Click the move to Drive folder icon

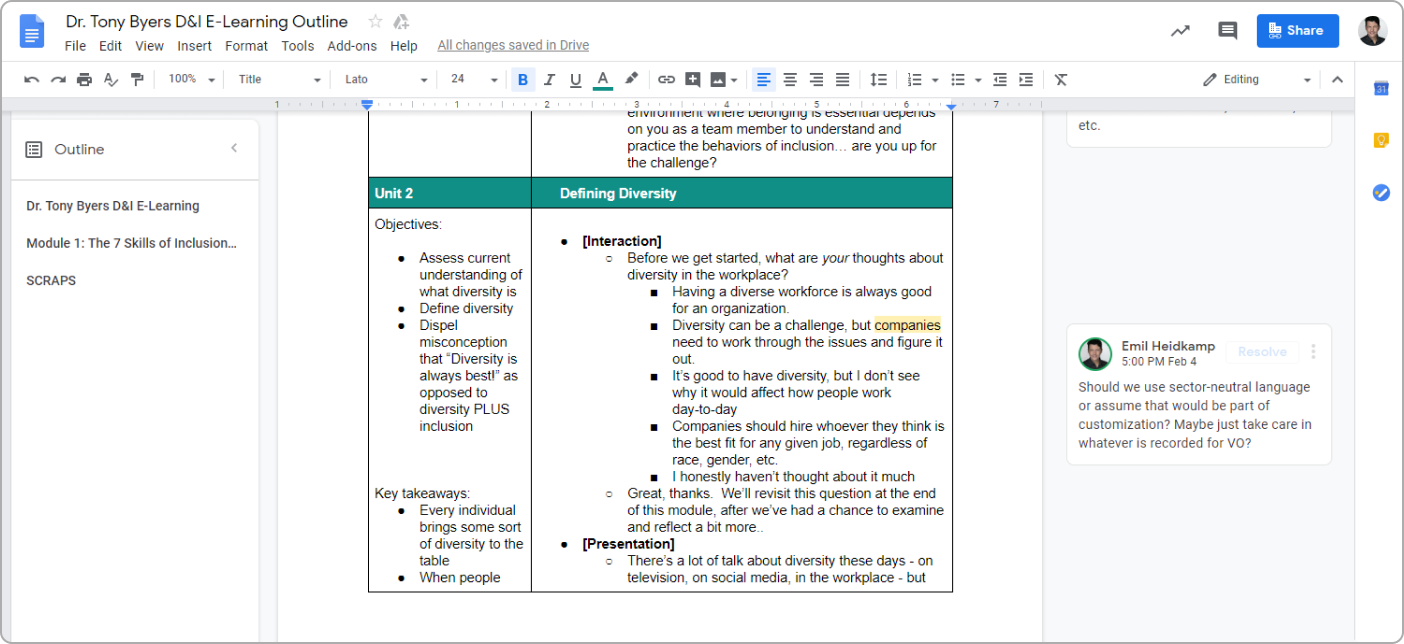click(401, 21)
